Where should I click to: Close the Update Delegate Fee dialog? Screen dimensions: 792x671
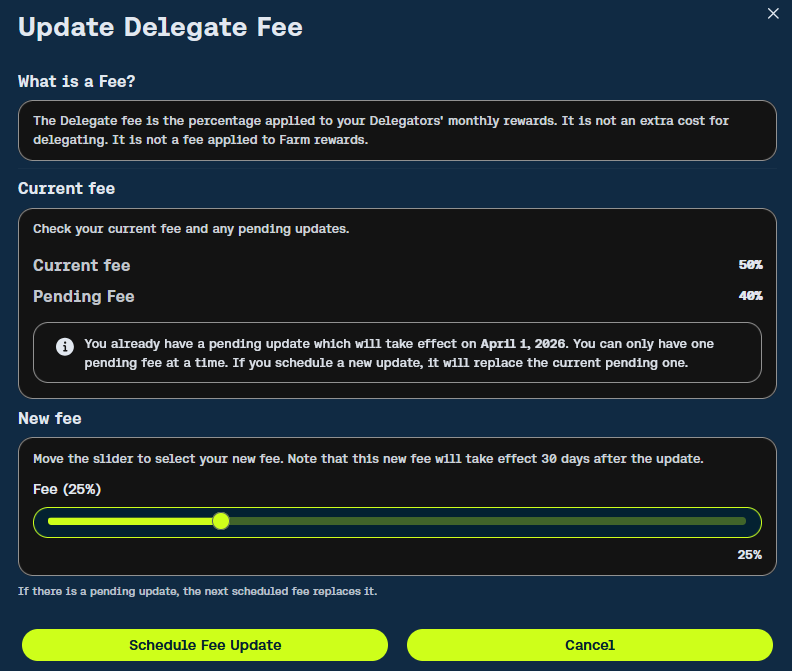(x=772, y=13)
